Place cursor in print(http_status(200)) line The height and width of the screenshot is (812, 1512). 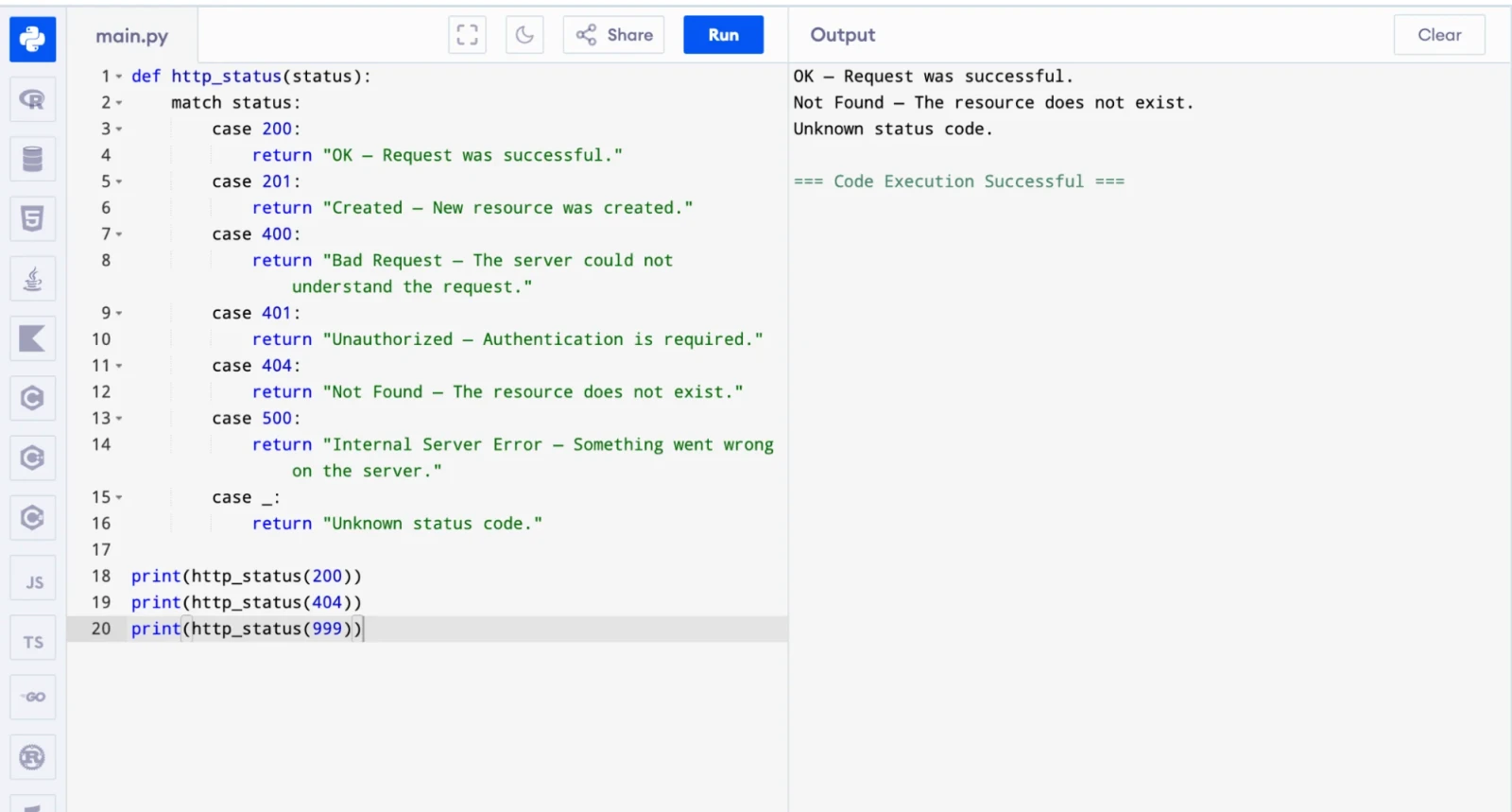click(x=246, y=576)
